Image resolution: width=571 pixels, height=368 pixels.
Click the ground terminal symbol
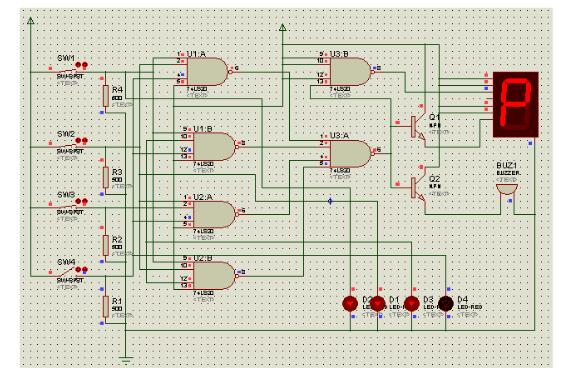pos(126,360)
